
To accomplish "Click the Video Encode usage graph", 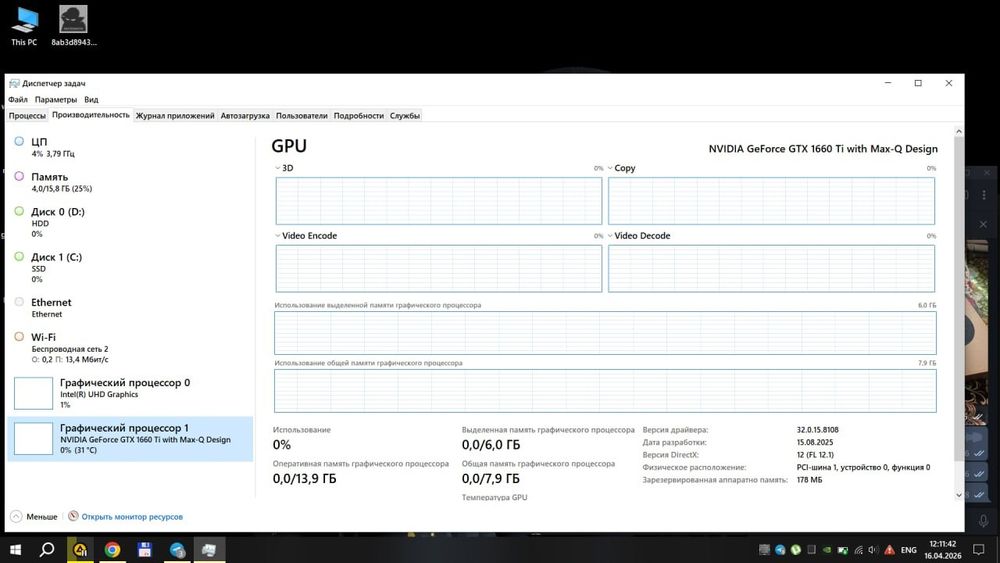I will (439, 268).
